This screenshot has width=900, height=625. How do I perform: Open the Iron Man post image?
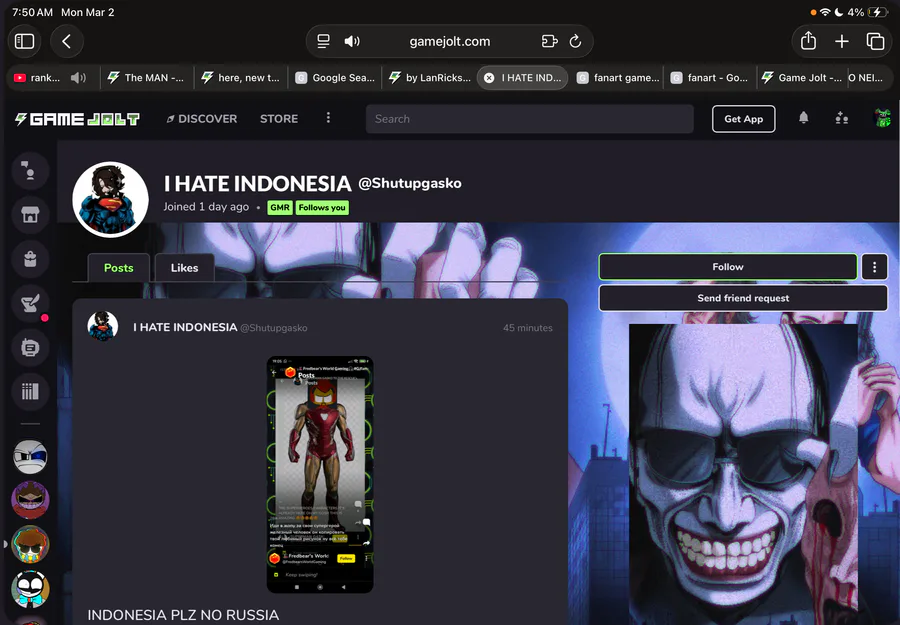tap(320, 475)
